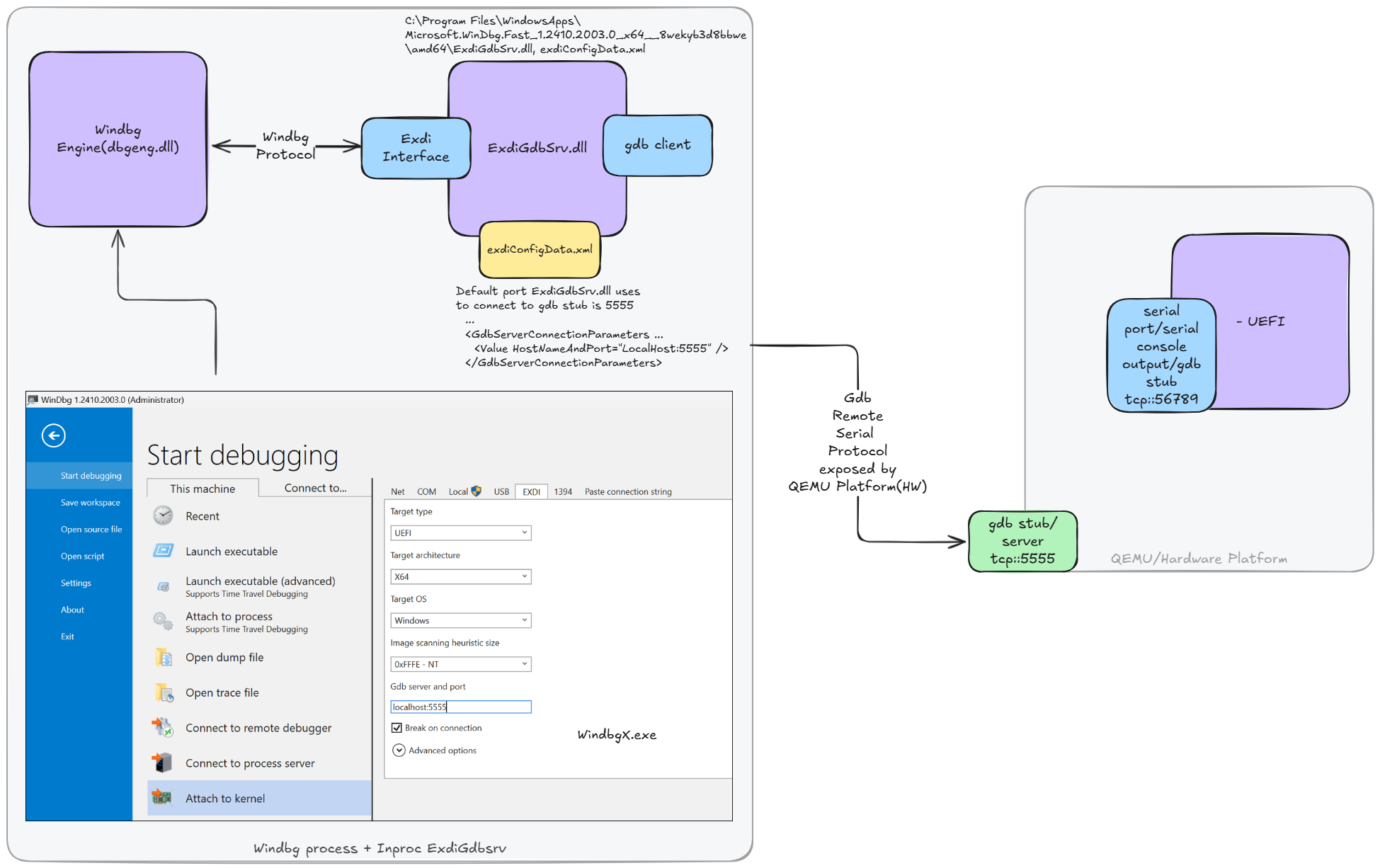The image size is (1380, 868).
Task: Click the WinDbg title bar app icon
Action: [33, 399]
